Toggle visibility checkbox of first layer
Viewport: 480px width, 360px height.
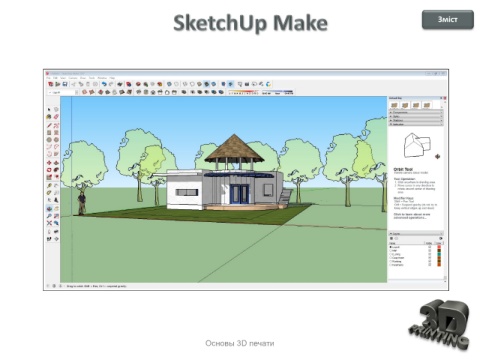click(x=430, y=247)
